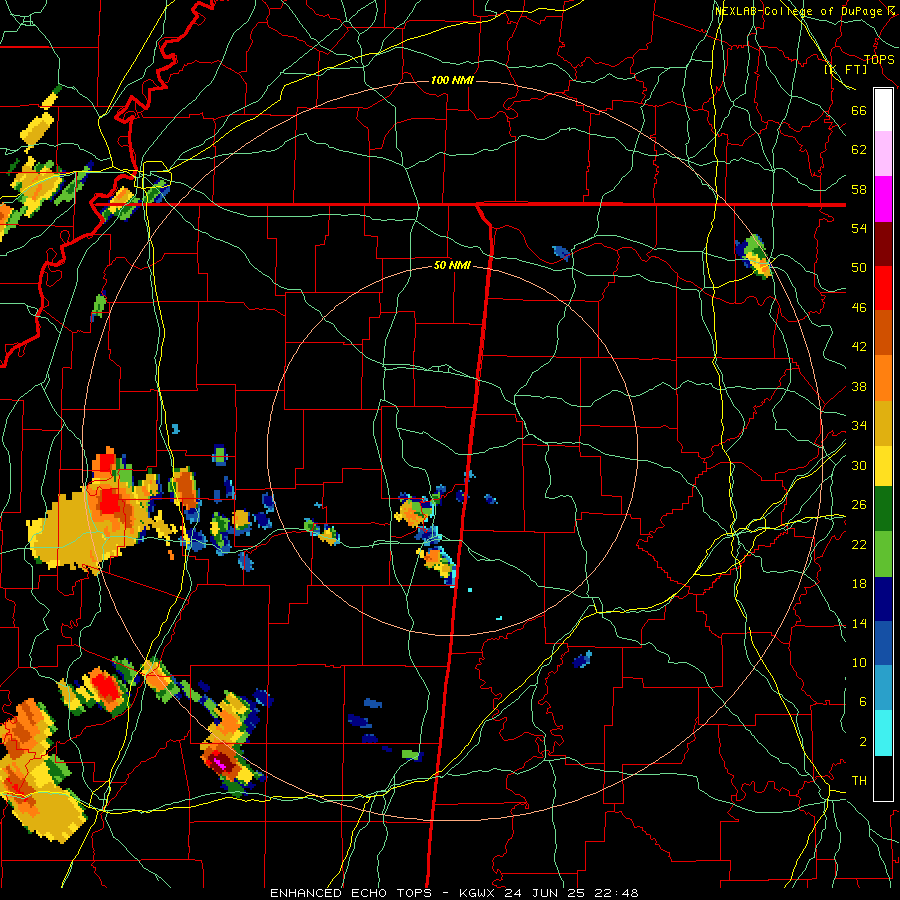Click the bright red swatch in the legend
Viewport: 900px width, 900px height.
883,288
